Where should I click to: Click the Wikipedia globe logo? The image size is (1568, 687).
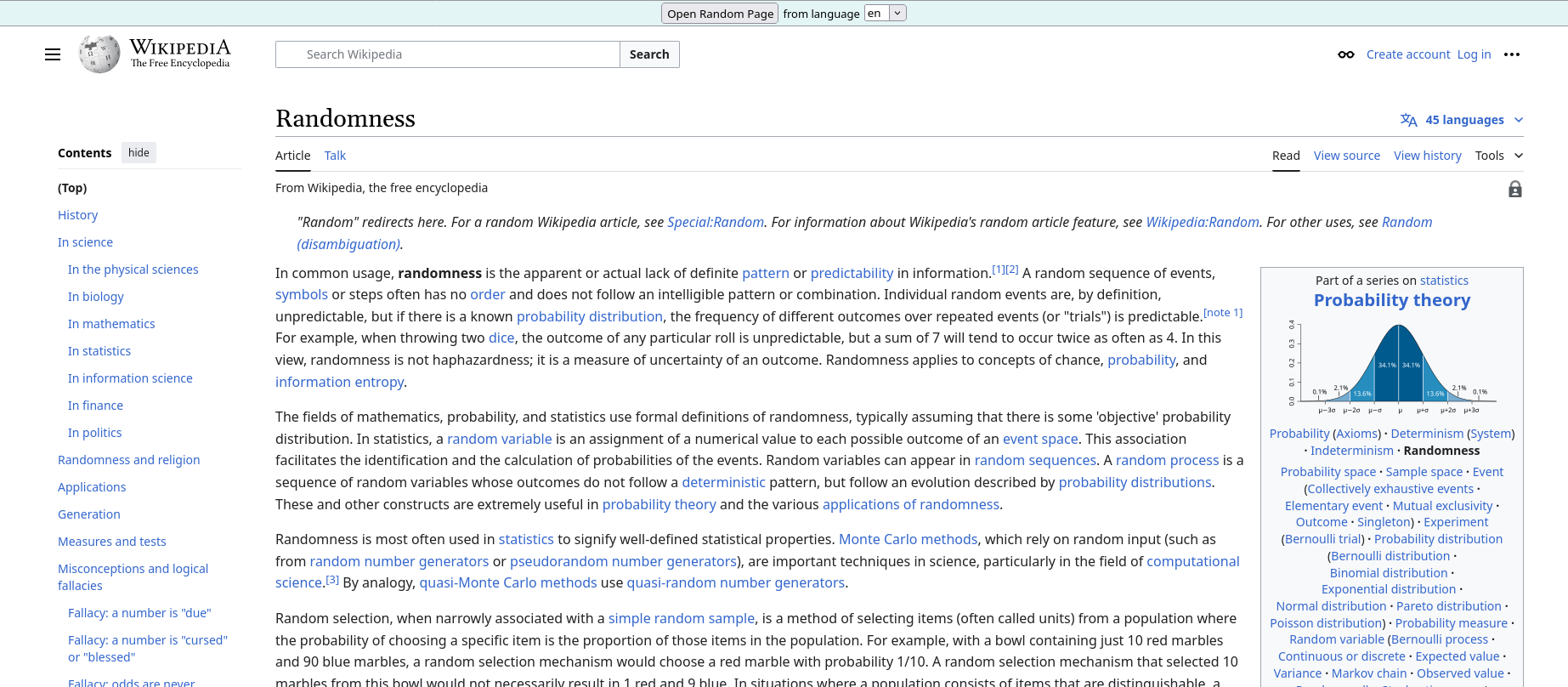[99, 54]
